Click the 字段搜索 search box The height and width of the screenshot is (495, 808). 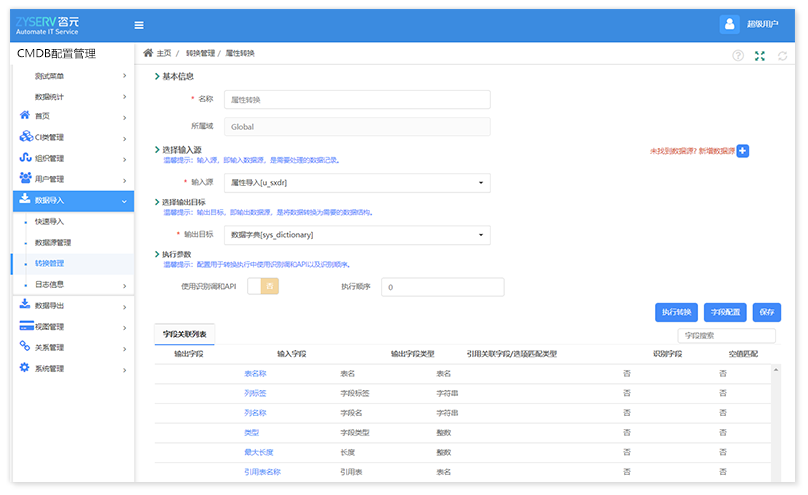[x=712, y=336]
